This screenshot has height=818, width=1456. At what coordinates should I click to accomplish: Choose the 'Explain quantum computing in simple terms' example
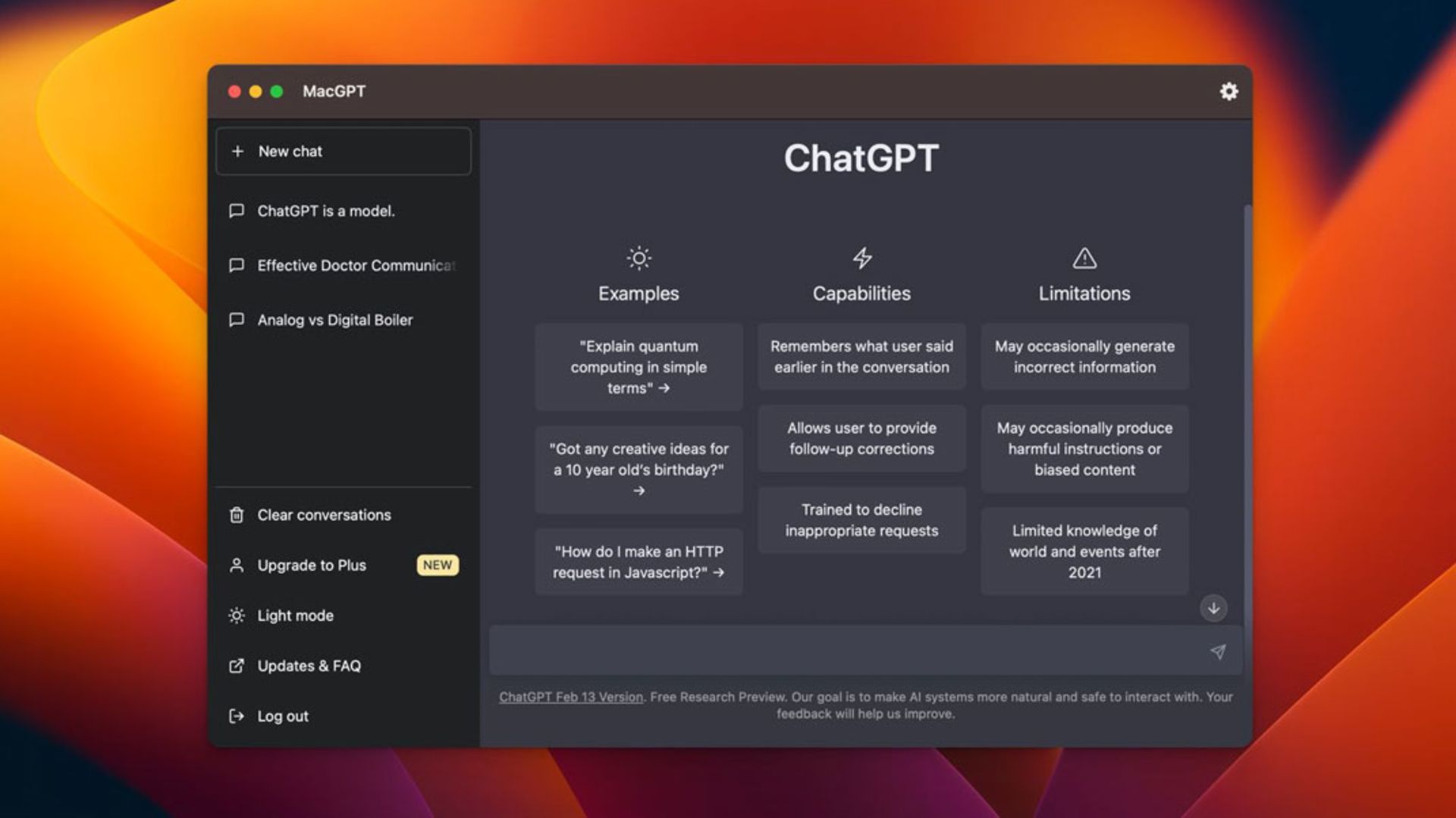639,367
